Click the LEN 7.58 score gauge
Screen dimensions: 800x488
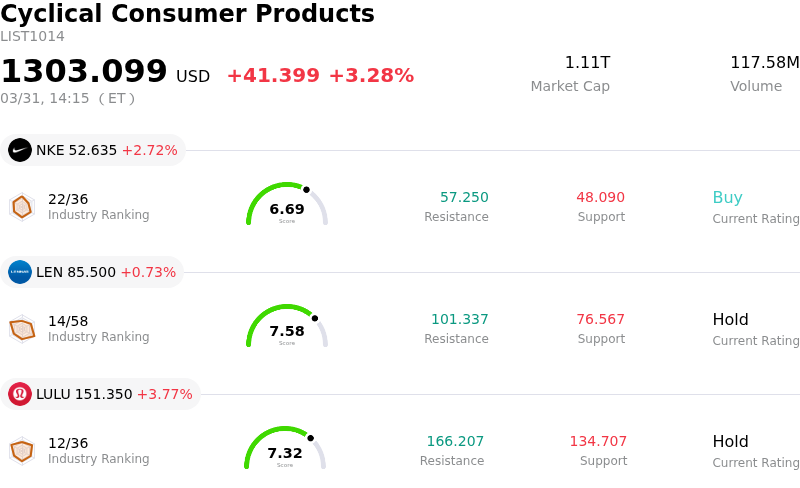pyautogui.click(x=287, y=327)
